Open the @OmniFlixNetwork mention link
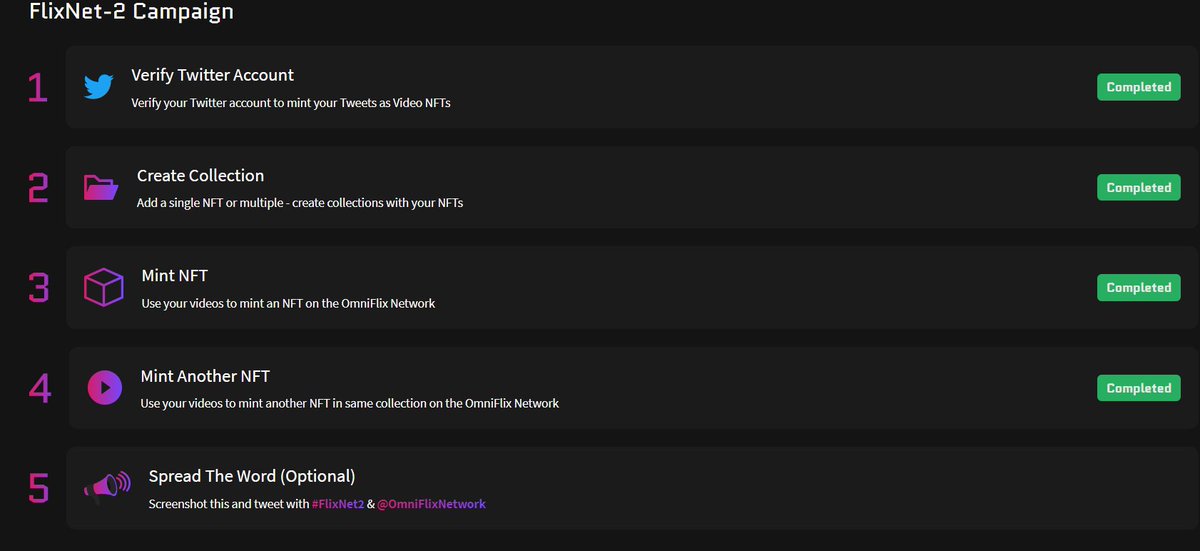This screenshot has width=1200, height=551. point(431,504)
